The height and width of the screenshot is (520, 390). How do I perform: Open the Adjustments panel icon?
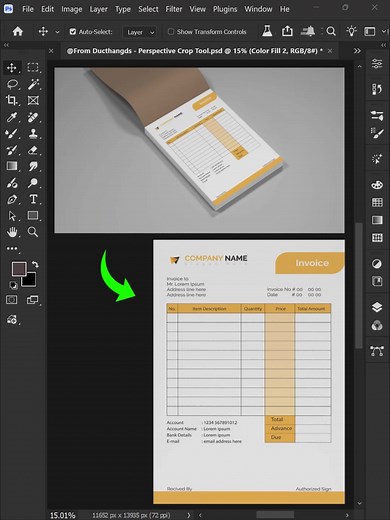point(377,264)
